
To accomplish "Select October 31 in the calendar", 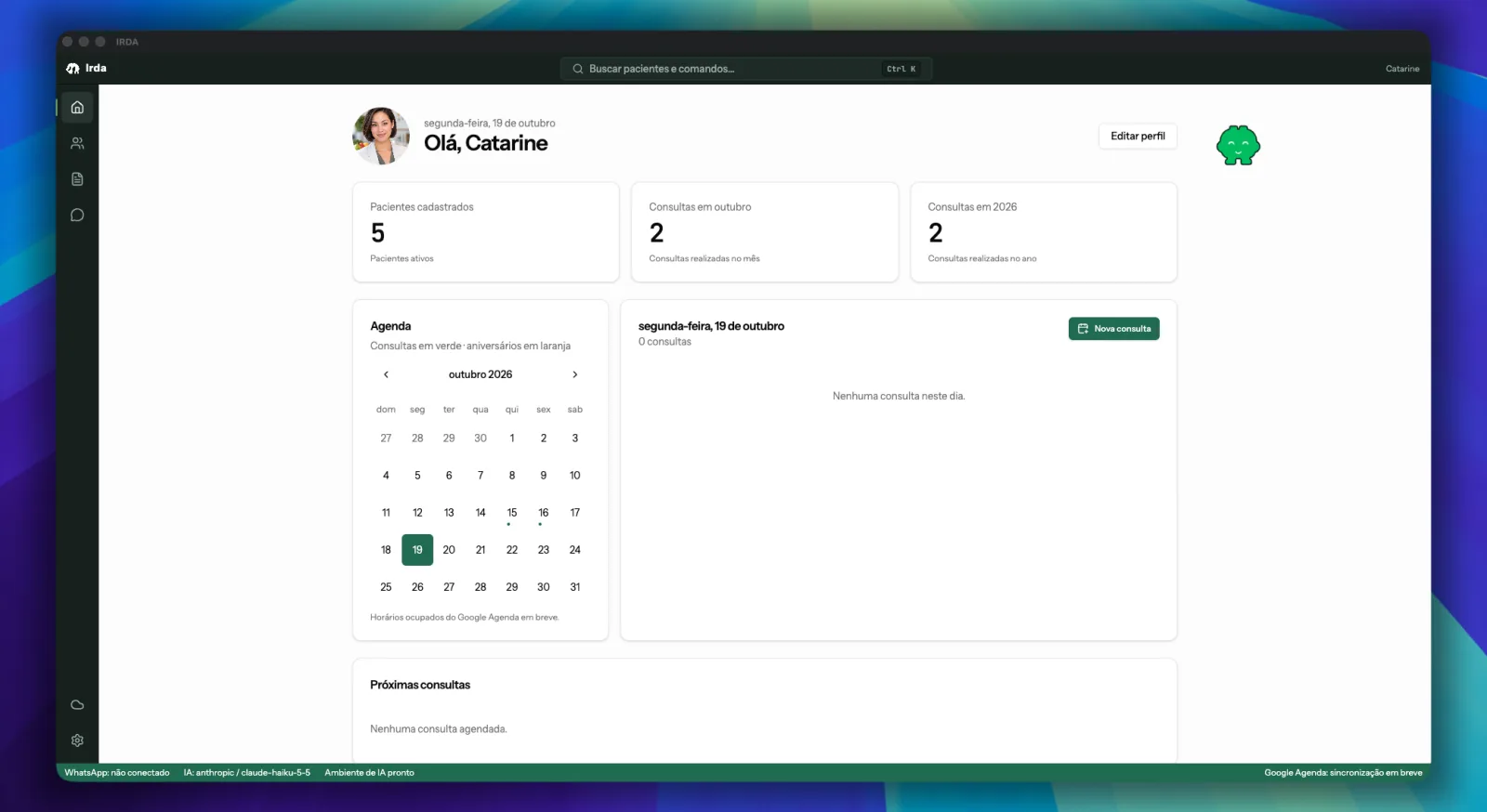I will coord(575,587).
